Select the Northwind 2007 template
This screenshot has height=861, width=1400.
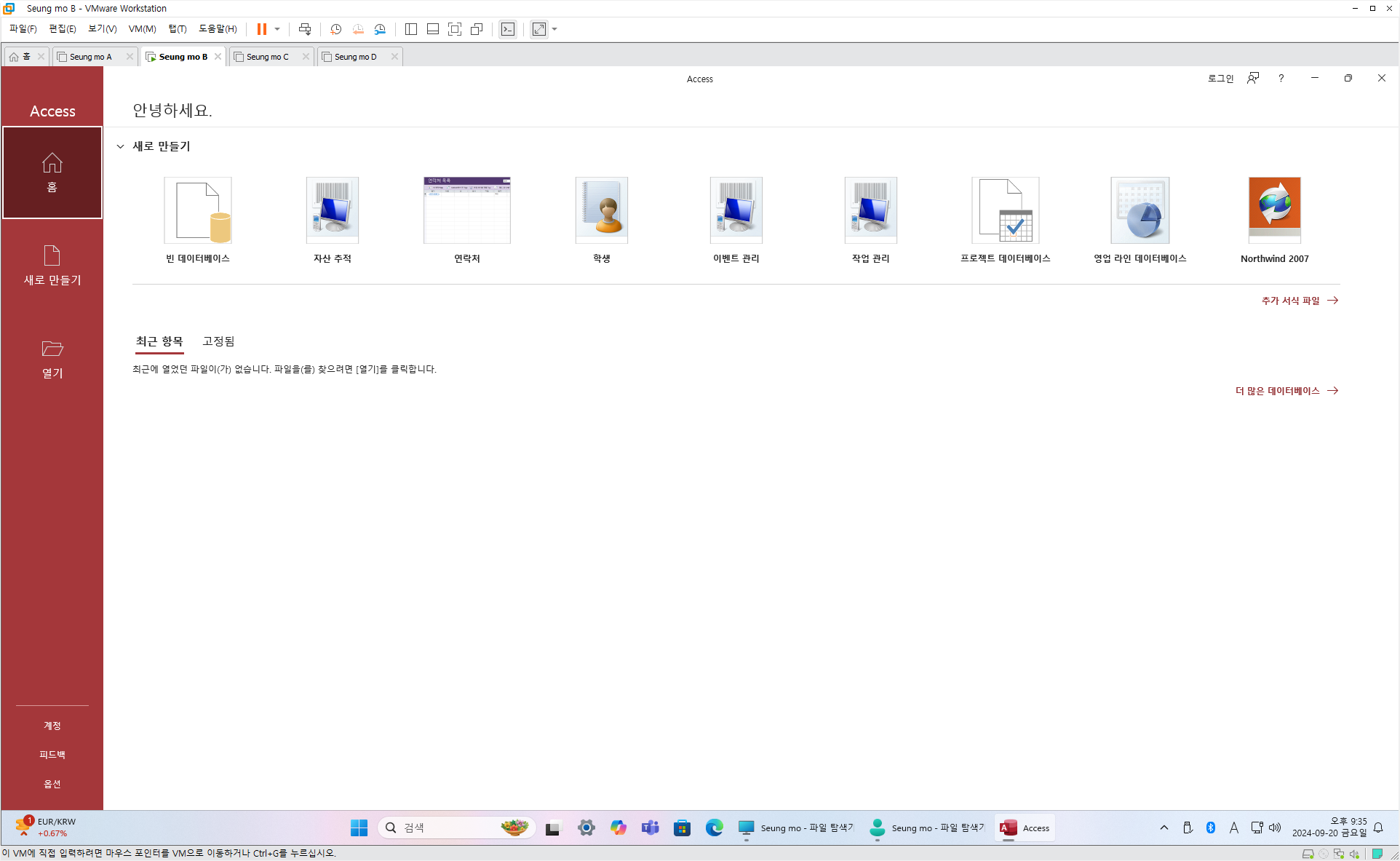(1274, 211)
